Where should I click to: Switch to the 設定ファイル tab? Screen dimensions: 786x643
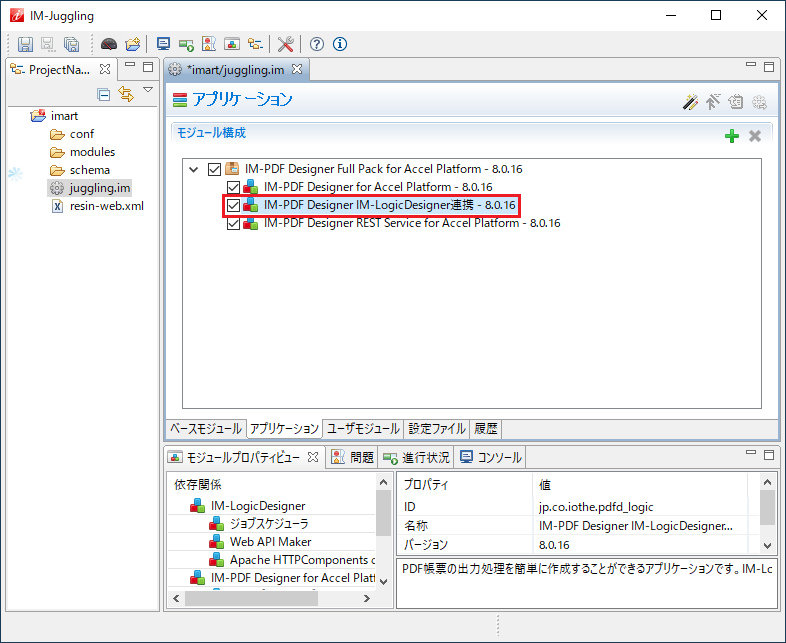tap(437, 428)
